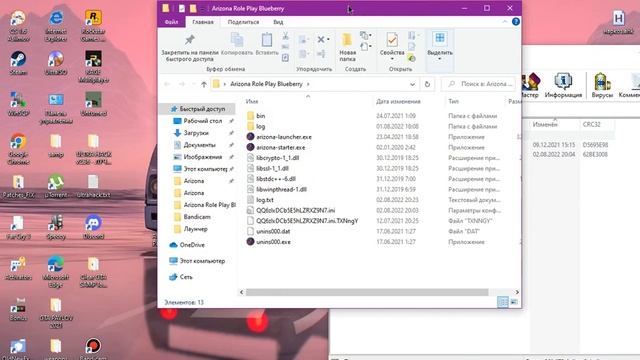Open Сеть in navigation pane
This screenshot has width=640, height=360.
point(186,277)
